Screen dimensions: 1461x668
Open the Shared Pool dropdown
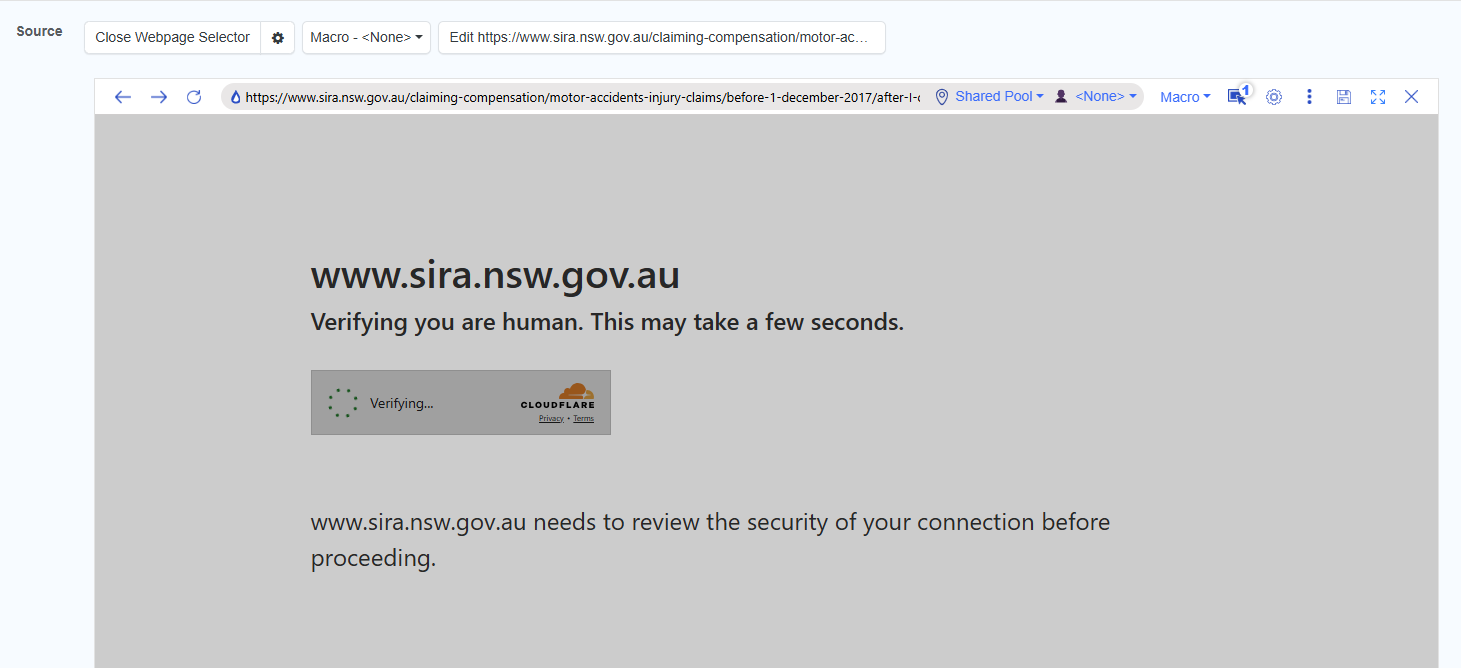tap(999, 97)
